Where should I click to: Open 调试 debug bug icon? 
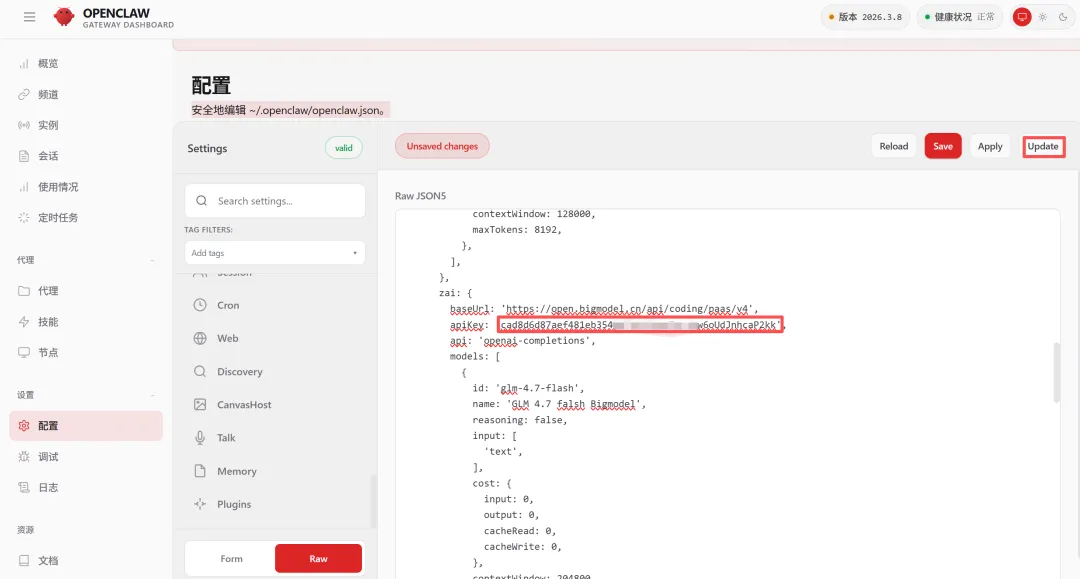[23, 456]
